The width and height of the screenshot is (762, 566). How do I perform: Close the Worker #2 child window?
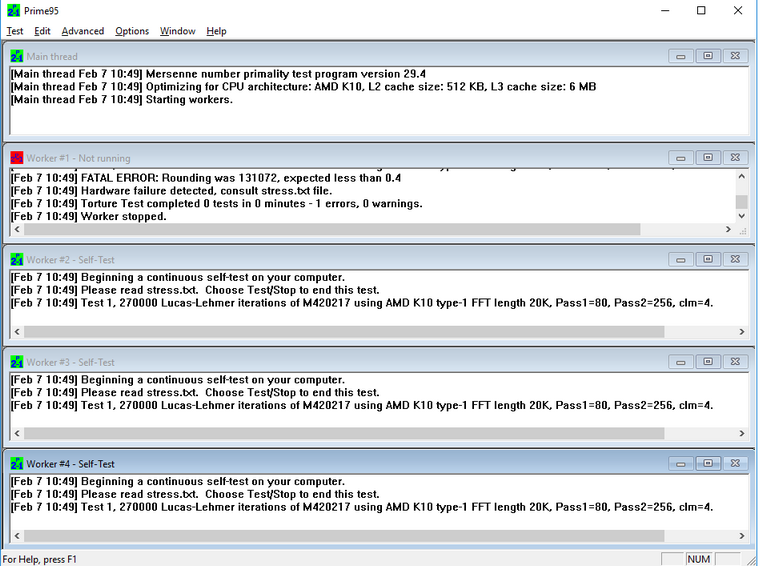pos(735,259)
